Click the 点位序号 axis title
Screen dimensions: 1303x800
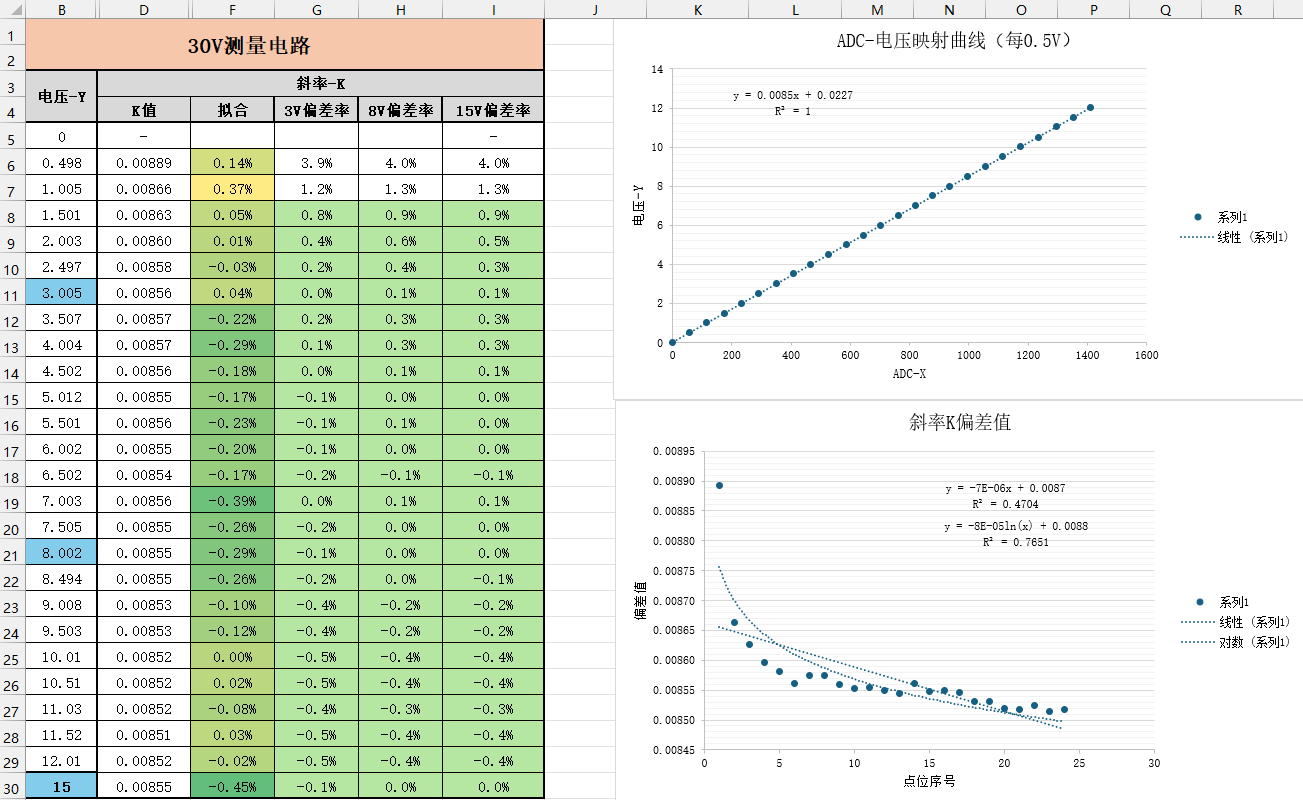pyautogui.click(x=929, y=780)
